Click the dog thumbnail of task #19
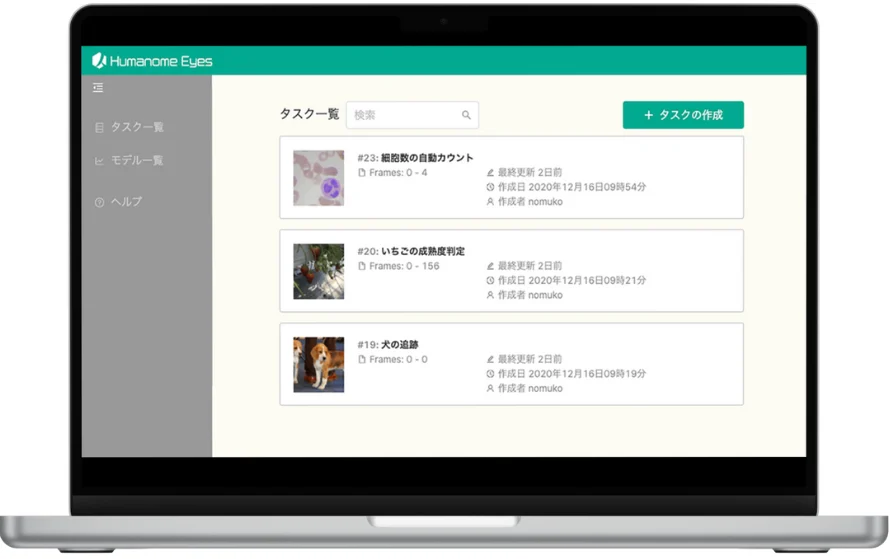The height and width of the screenshot is (559, 890). pos(318,364)
